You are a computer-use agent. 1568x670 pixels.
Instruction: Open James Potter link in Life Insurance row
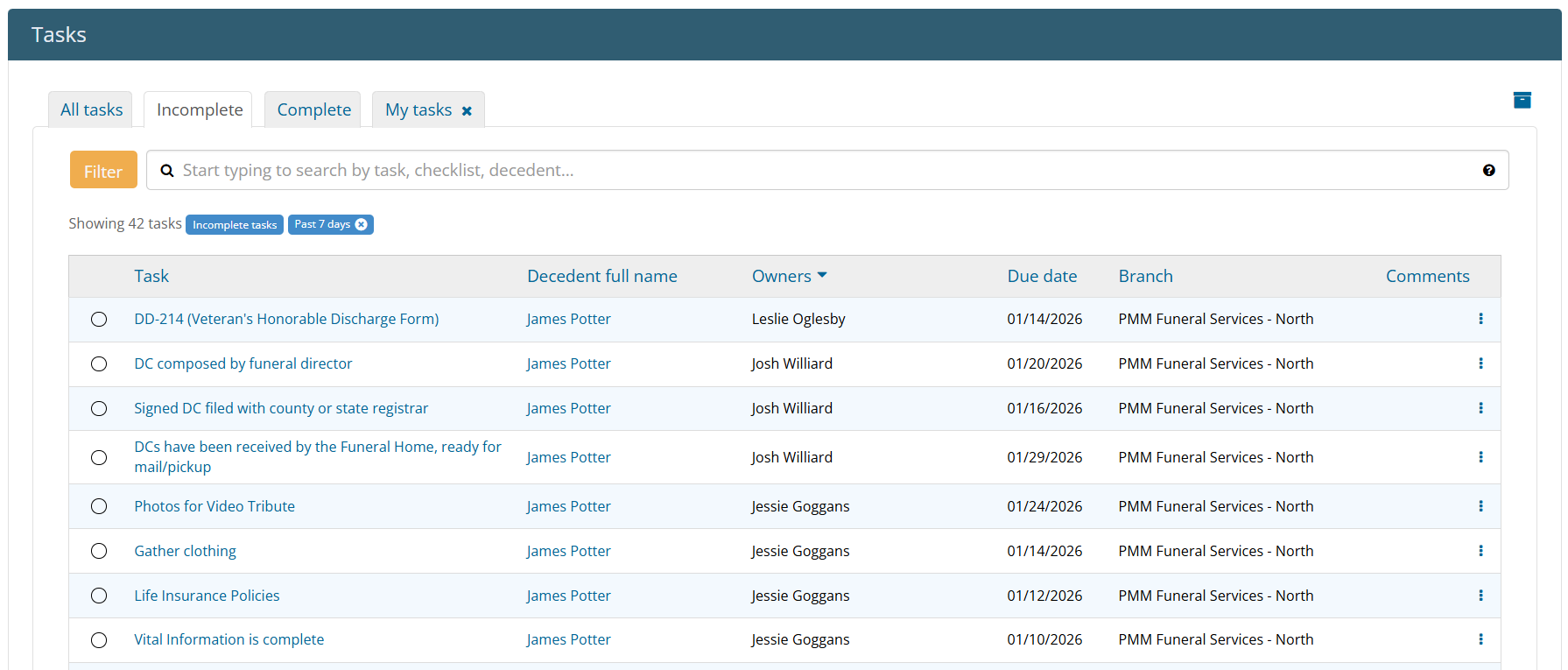[568, 596]
